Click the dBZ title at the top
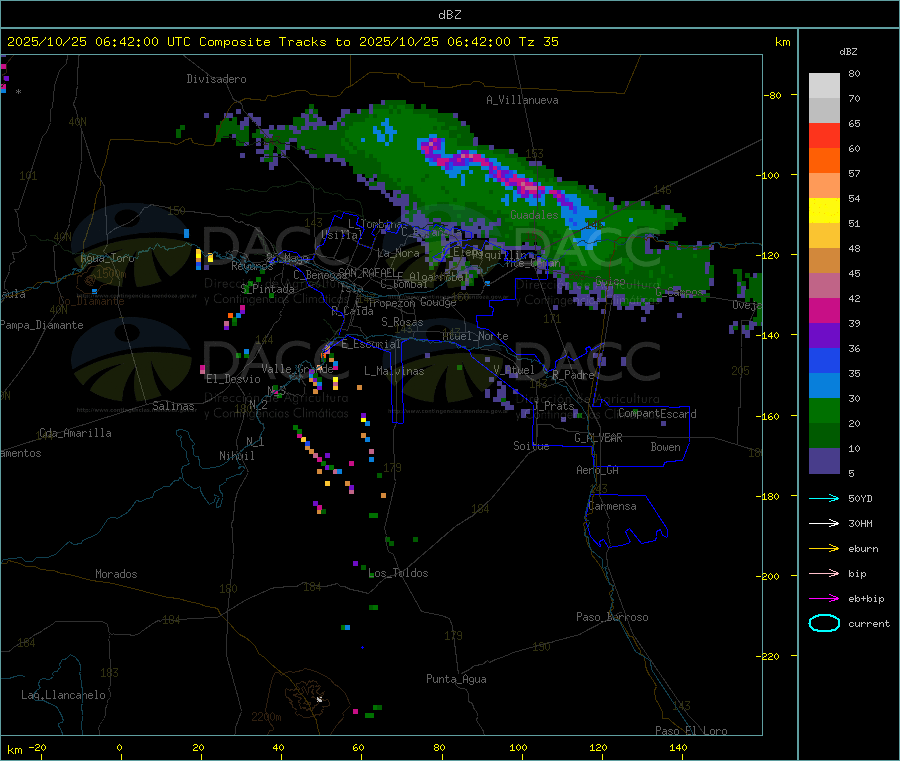Viewport: 900px width, 761px height. click(449, 15)
